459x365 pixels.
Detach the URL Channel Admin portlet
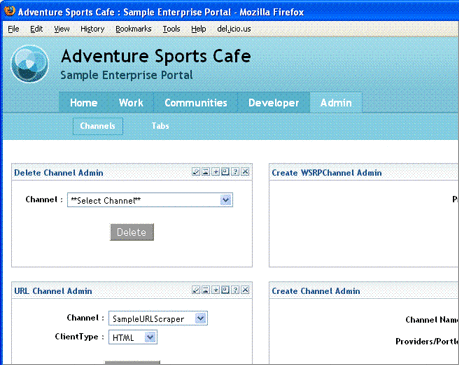pyautogui.click(x=225, y=290)
